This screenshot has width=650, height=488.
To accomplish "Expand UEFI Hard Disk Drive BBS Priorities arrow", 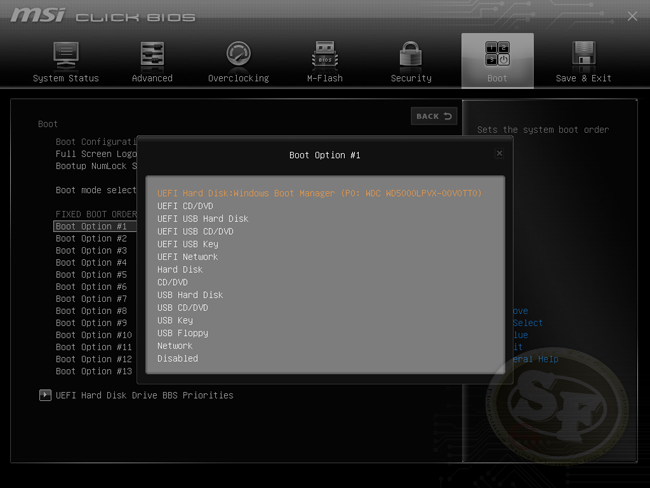I will coord(45,395).
